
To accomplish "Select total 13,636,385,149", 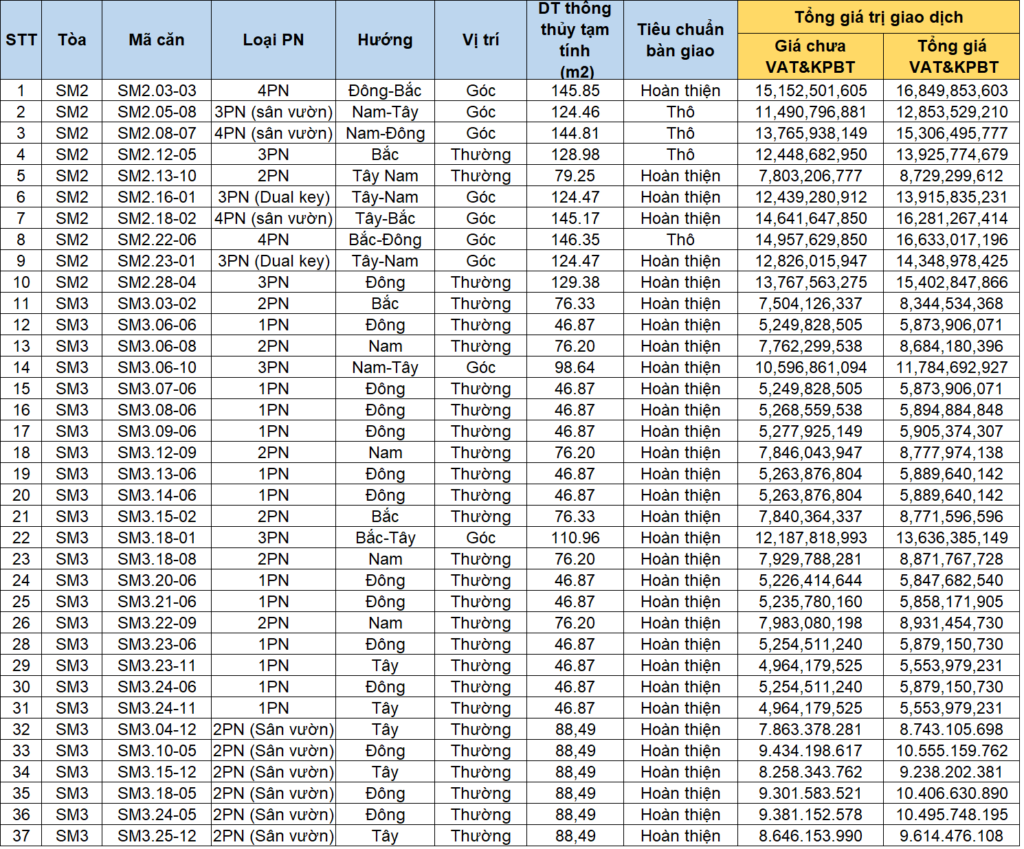I will pyautogui.click(x=952, y=538).
